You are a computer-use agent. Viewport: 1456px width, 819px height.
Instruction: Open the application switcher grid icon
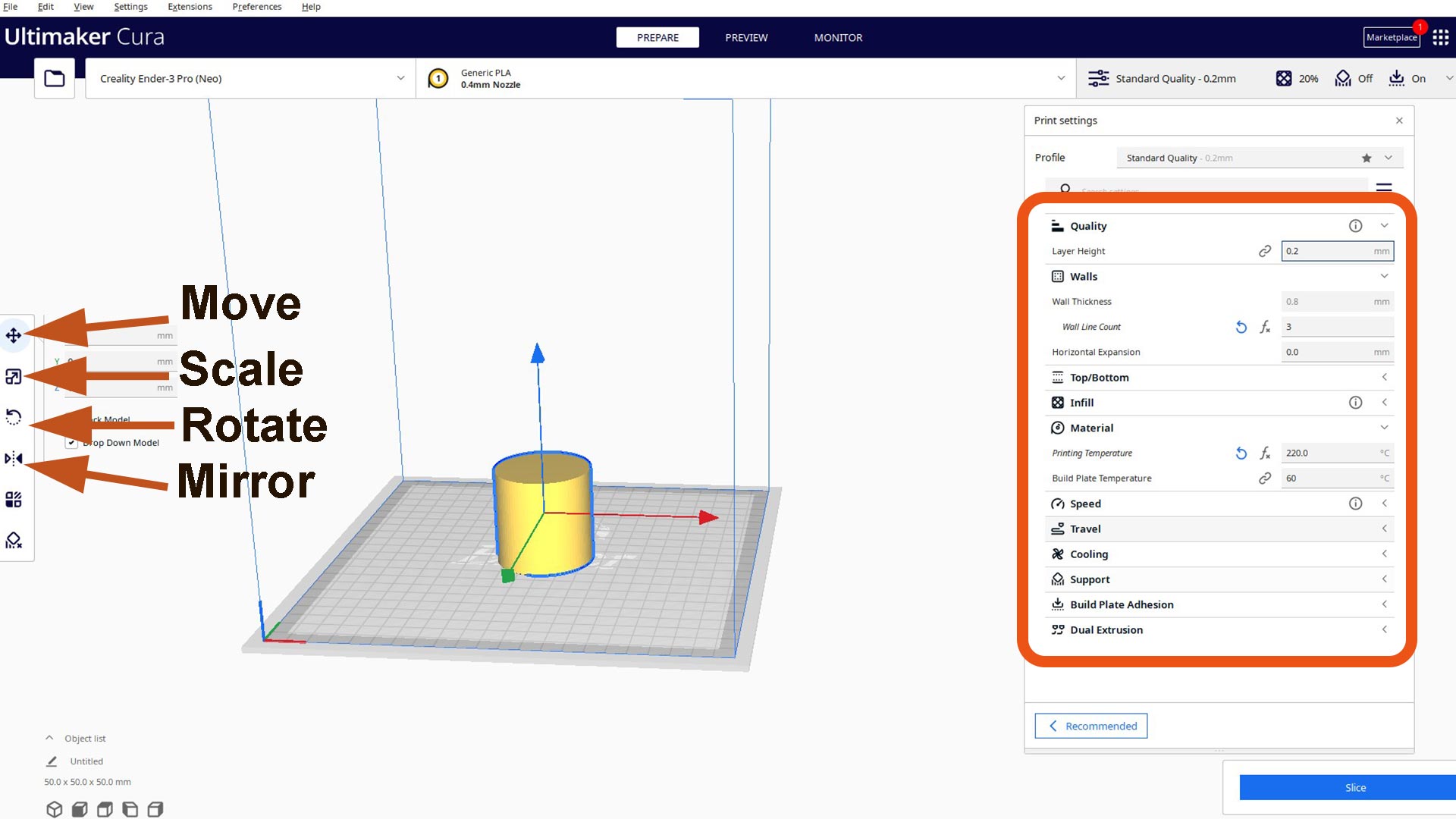[1441, 37]
